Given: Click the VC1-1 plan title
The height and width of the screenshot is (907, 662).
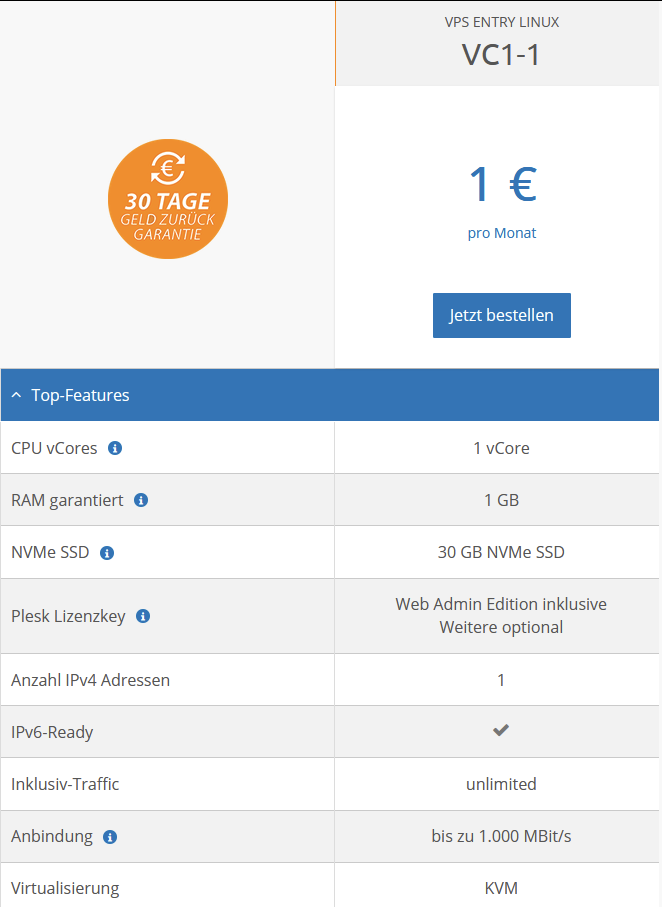Looking at the screenshot, I should tap(501, 55).
